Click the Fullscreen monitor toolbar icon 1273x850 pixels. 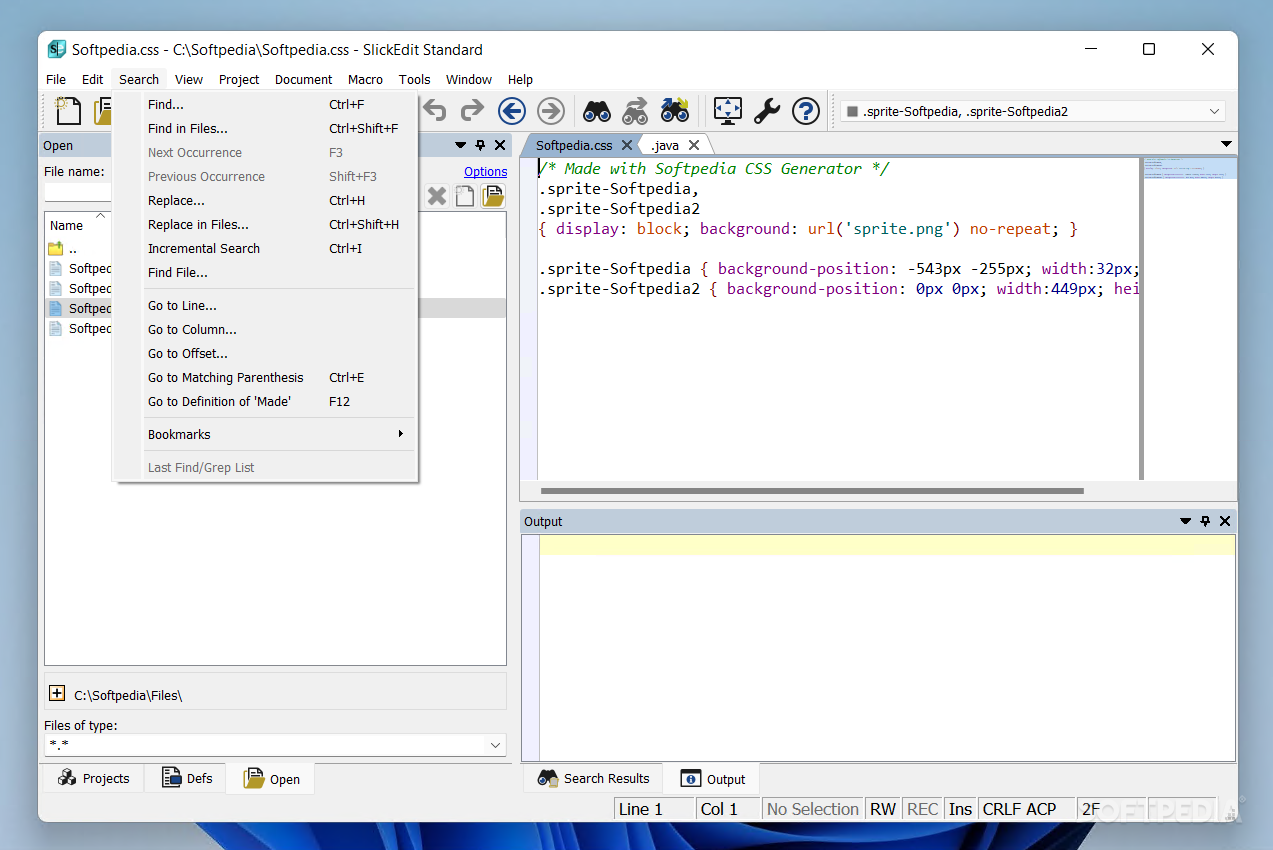click(x=728, y=110)
